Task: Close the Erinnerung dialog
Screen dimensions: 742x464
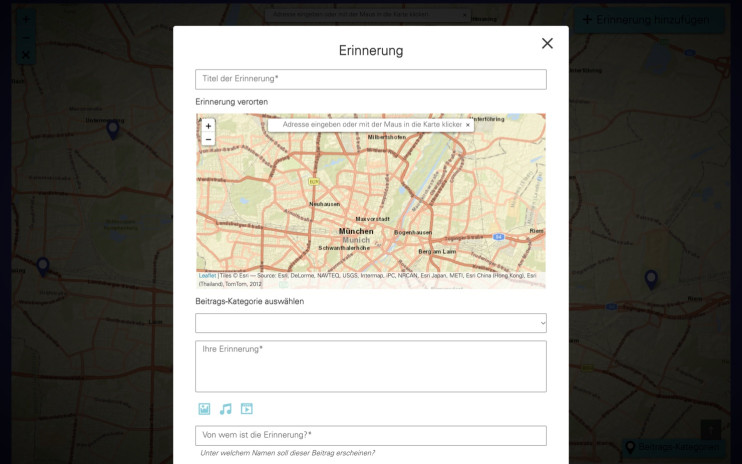Action: point(547,43)
